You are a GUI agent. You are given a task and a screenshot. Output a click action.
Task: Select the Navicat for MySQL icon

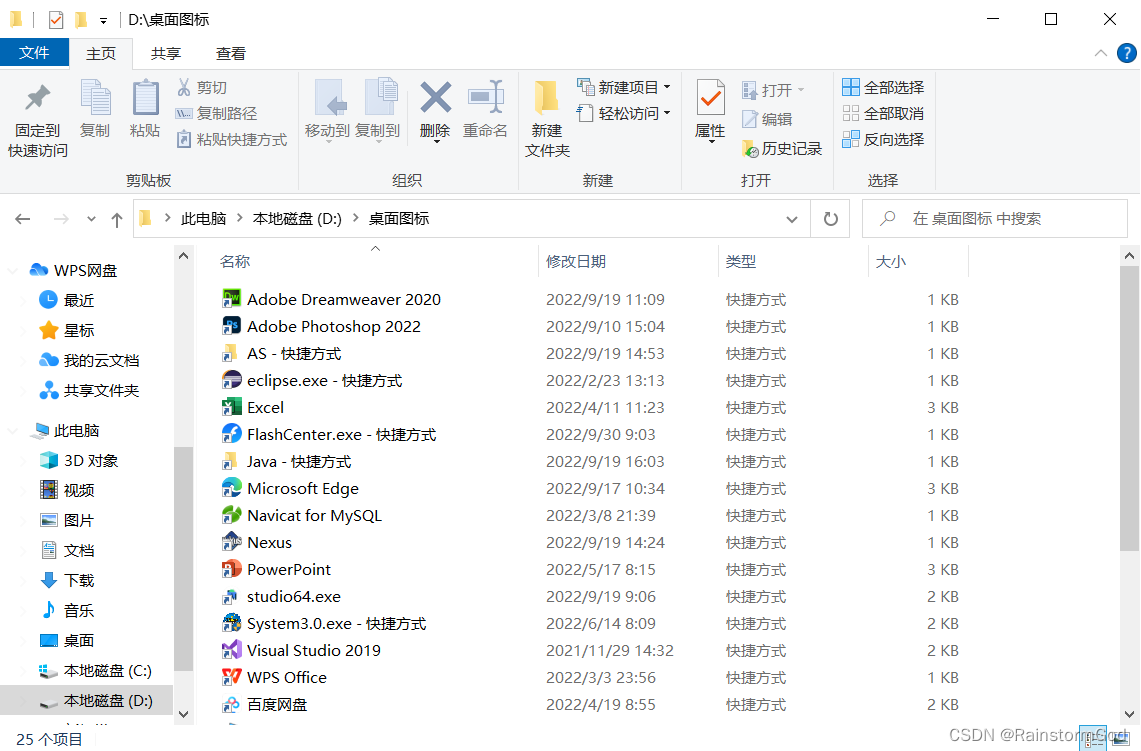click(x=231, y=514)
